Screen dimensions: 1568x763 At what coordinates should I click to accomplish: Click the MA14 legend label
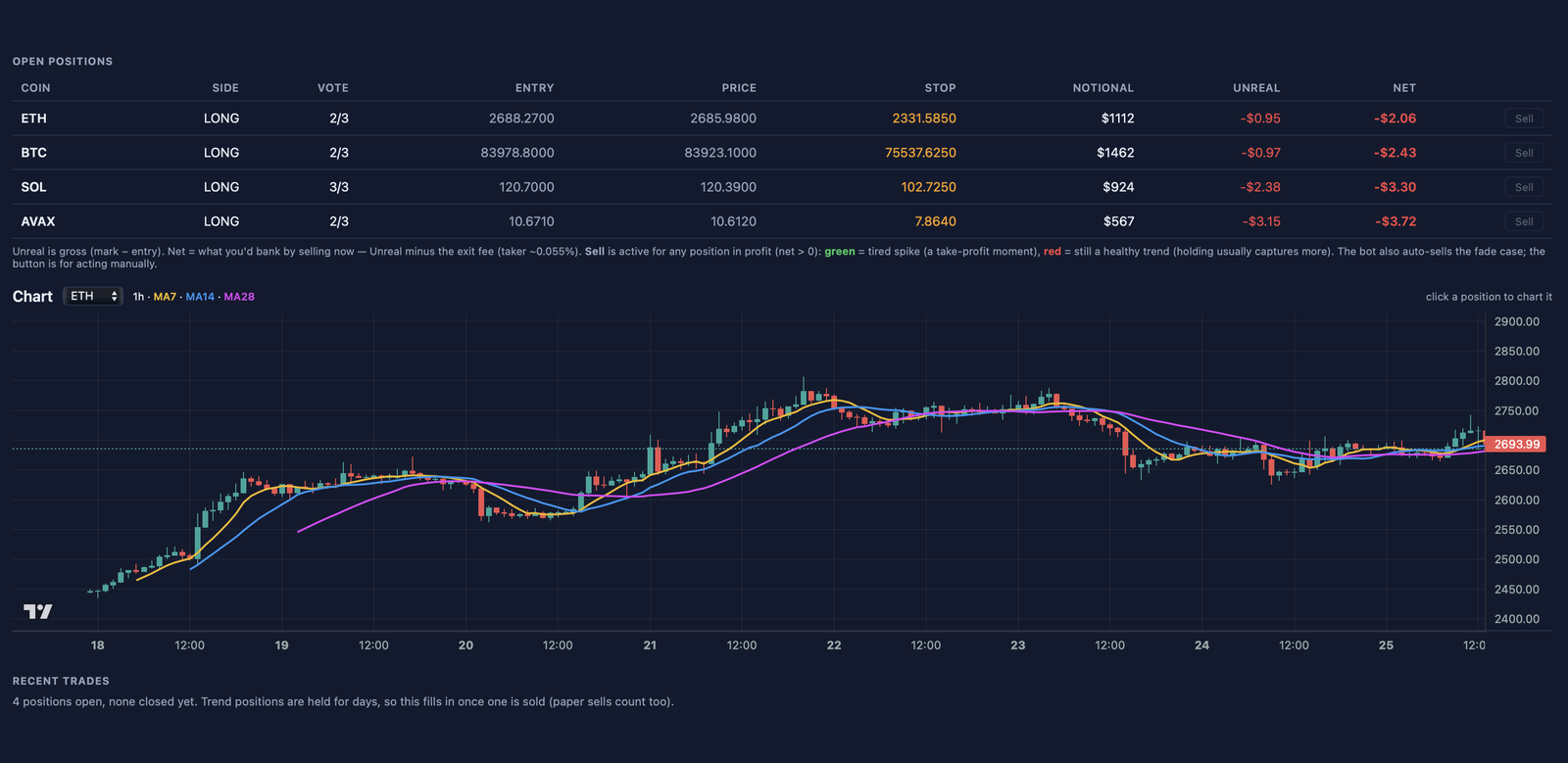pyautogui.click(x=200, y=297)
